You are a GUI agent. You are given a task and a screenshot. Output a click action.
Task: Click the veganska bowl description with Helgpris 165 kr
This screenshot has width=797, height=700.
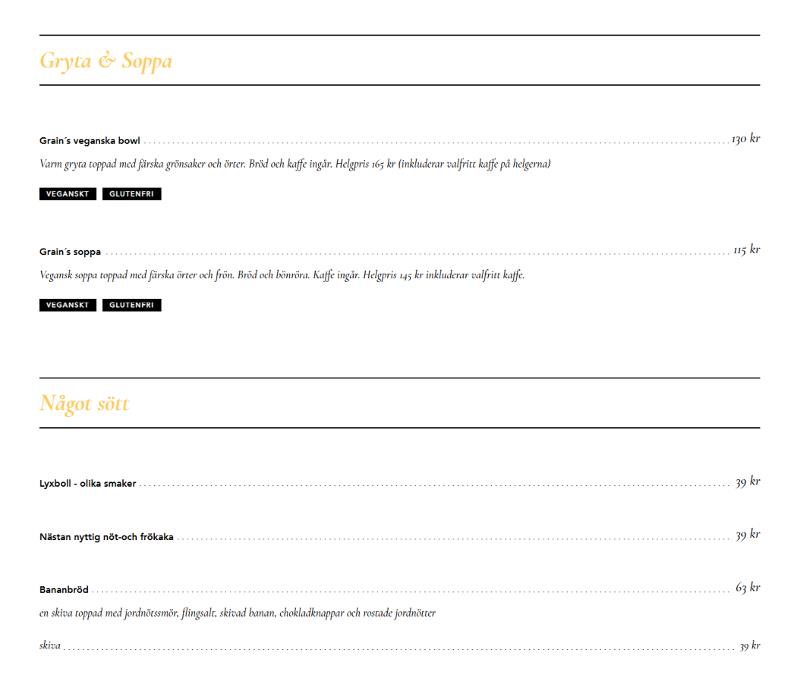click(295, 164)
